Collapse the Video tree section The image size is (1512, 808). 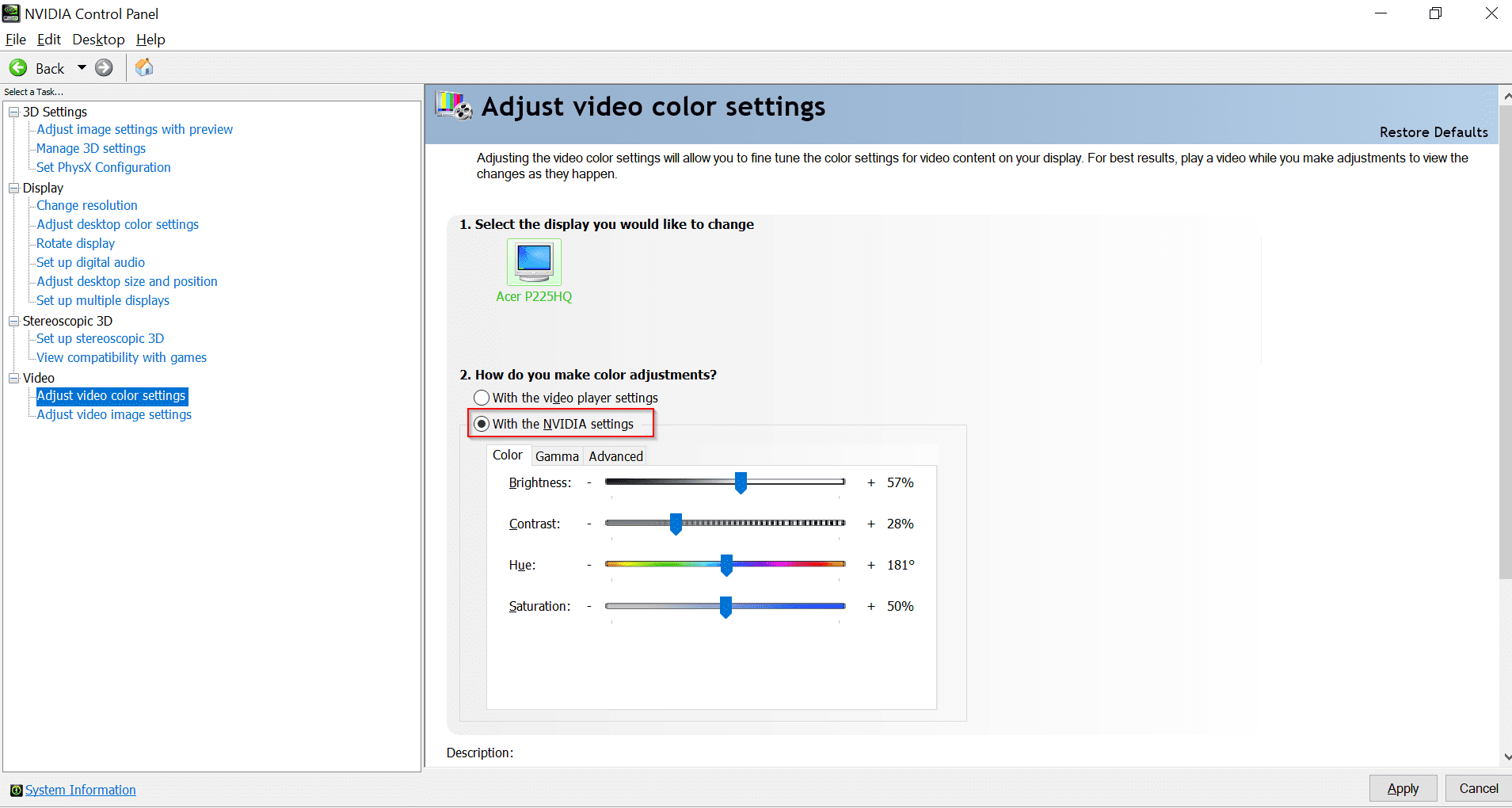point(13,377)
